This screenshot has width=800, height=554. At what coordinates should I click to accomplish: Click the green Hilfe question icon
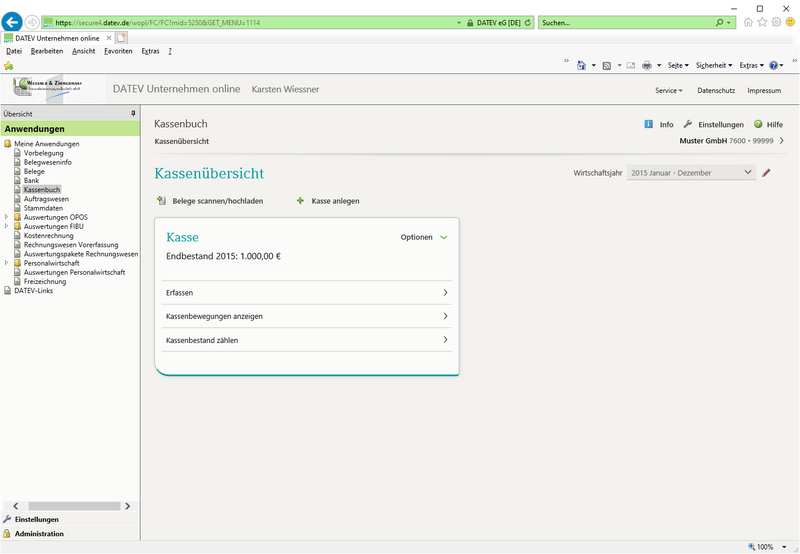point(758,124)
